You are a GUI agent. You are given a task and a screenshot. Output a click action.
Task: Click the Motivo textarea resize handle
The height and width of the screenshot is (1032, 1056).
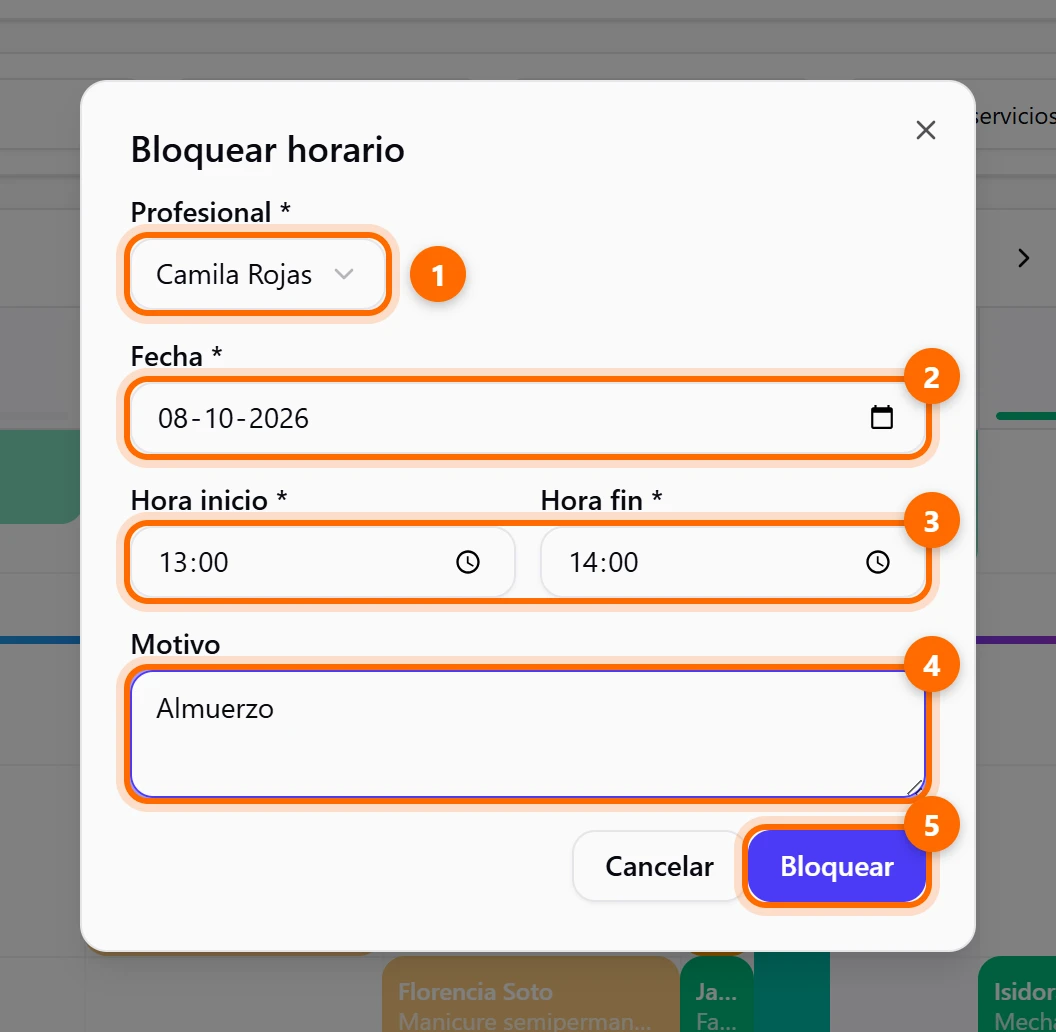tap(914, 787)
